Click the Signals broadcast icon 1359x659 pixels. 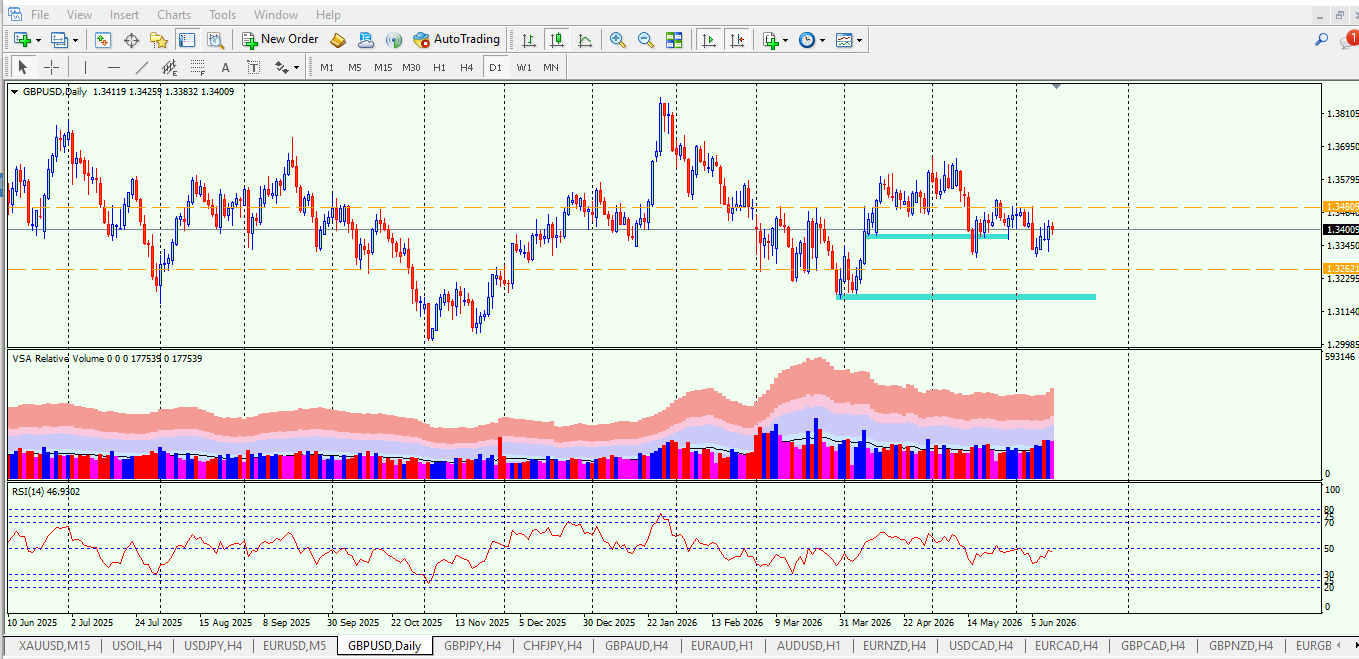point(394,40)
